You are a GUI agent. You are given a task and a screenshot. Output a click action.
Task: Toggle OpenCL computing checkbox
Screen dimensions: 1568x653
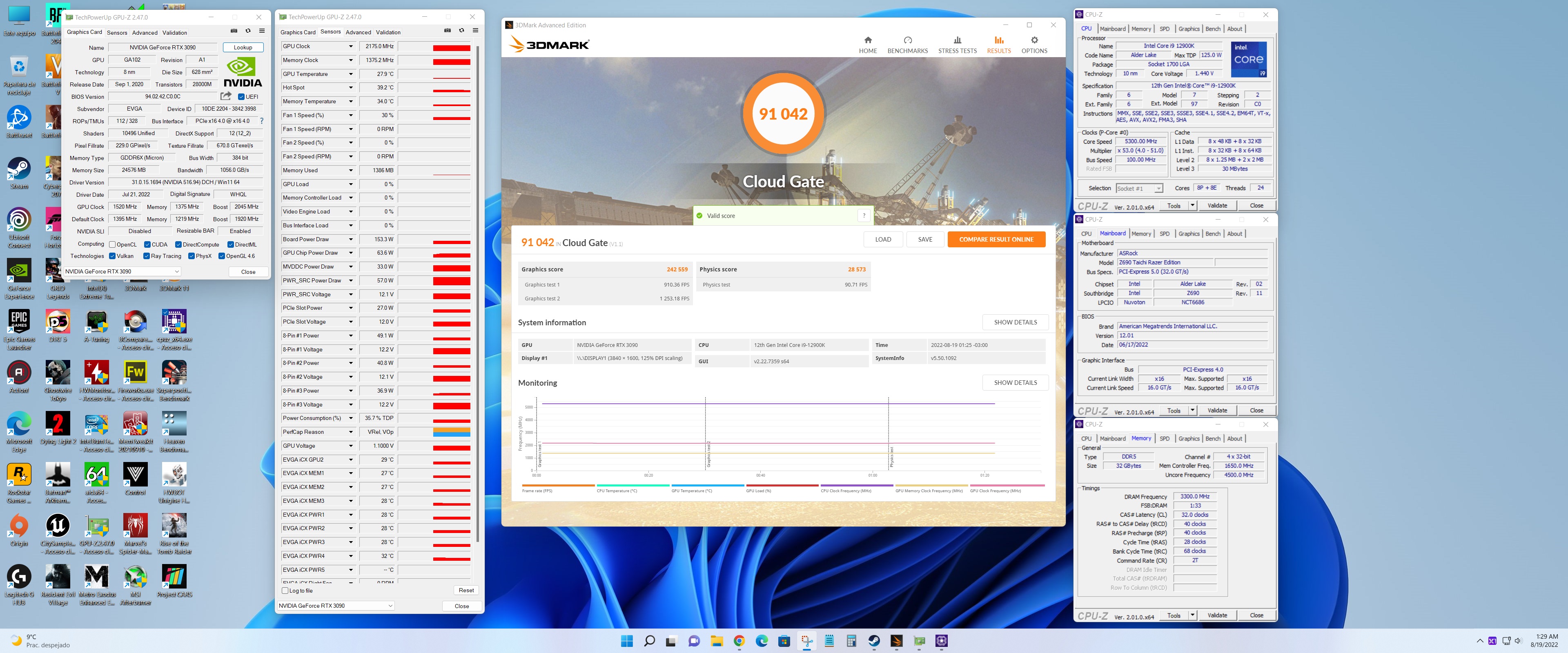tap(113, 244)
